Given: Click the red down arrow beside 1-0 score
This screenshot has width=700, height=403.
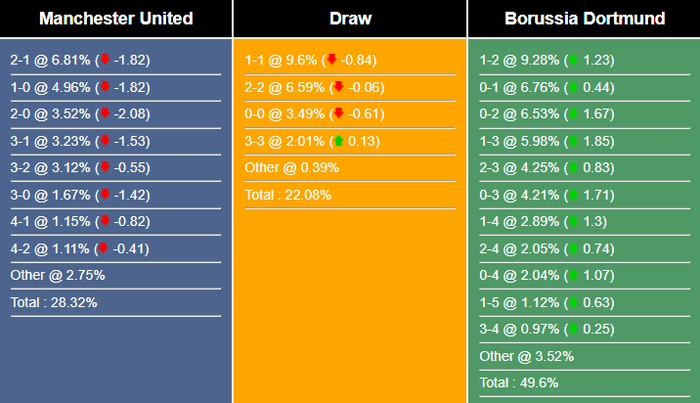Looking at the screenshot, I should [105, 87].
